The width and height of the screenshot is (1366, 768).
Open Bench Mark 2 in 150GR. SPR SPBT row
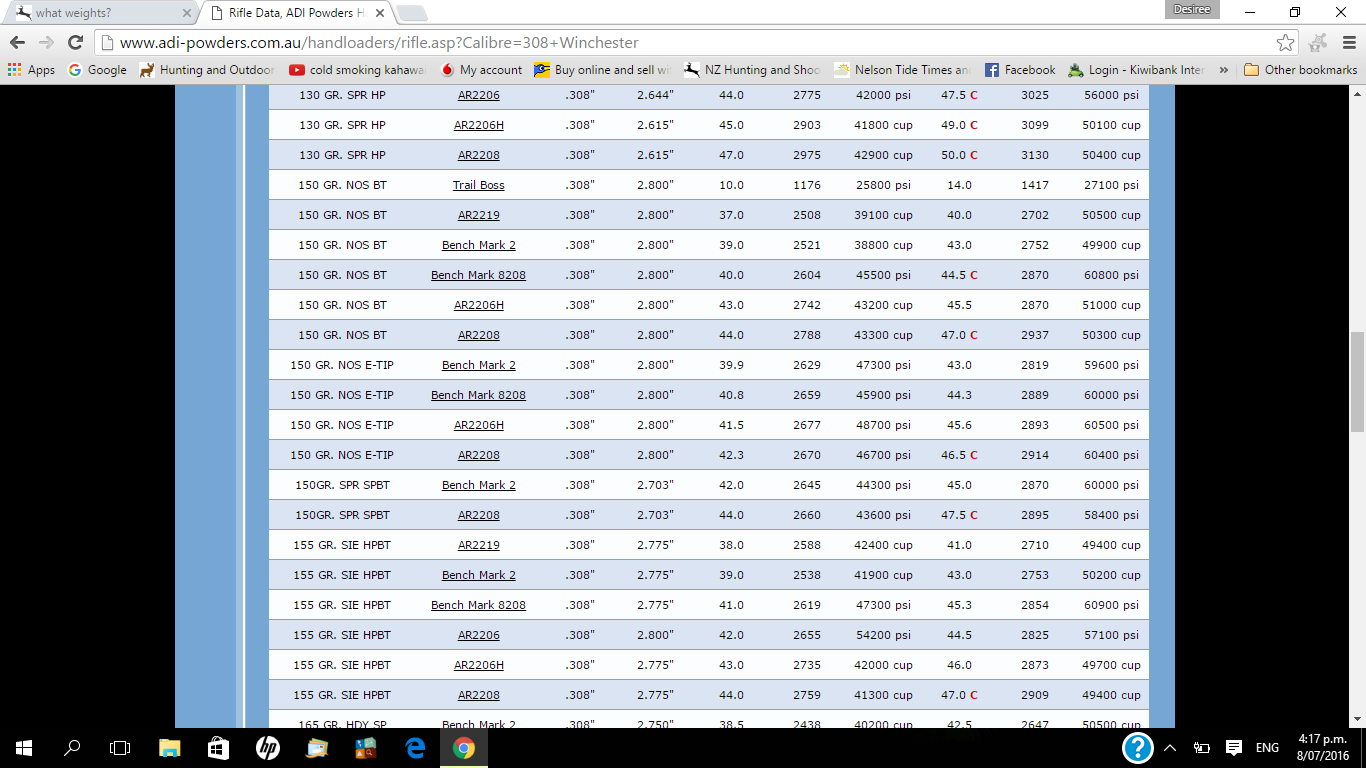pyautogui.click(x=478, y=485)
